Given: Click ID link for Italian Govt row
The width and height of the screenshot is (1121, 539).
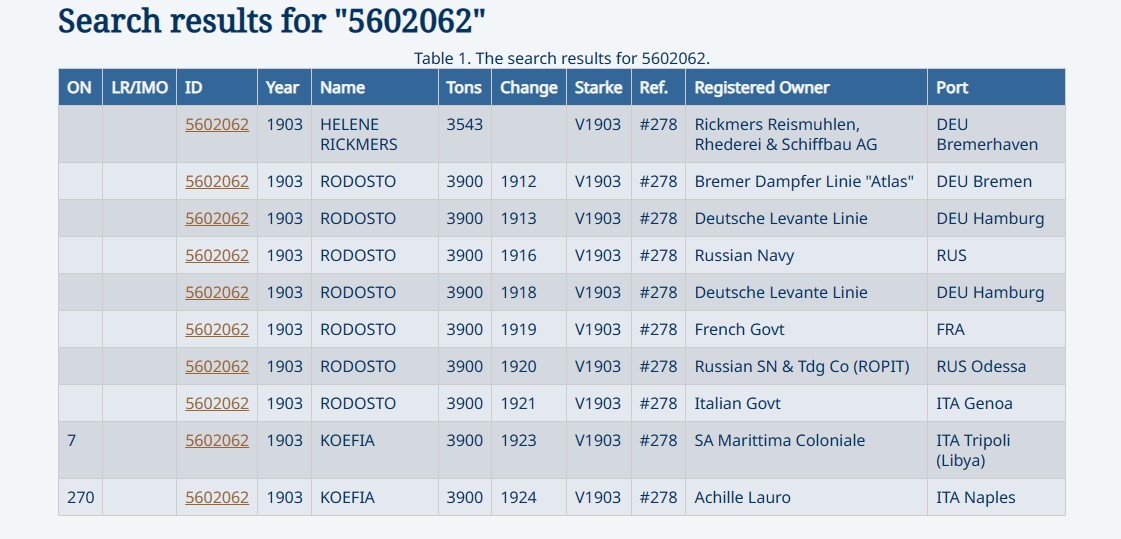Looking at the screenshot, I should point(217,403).
